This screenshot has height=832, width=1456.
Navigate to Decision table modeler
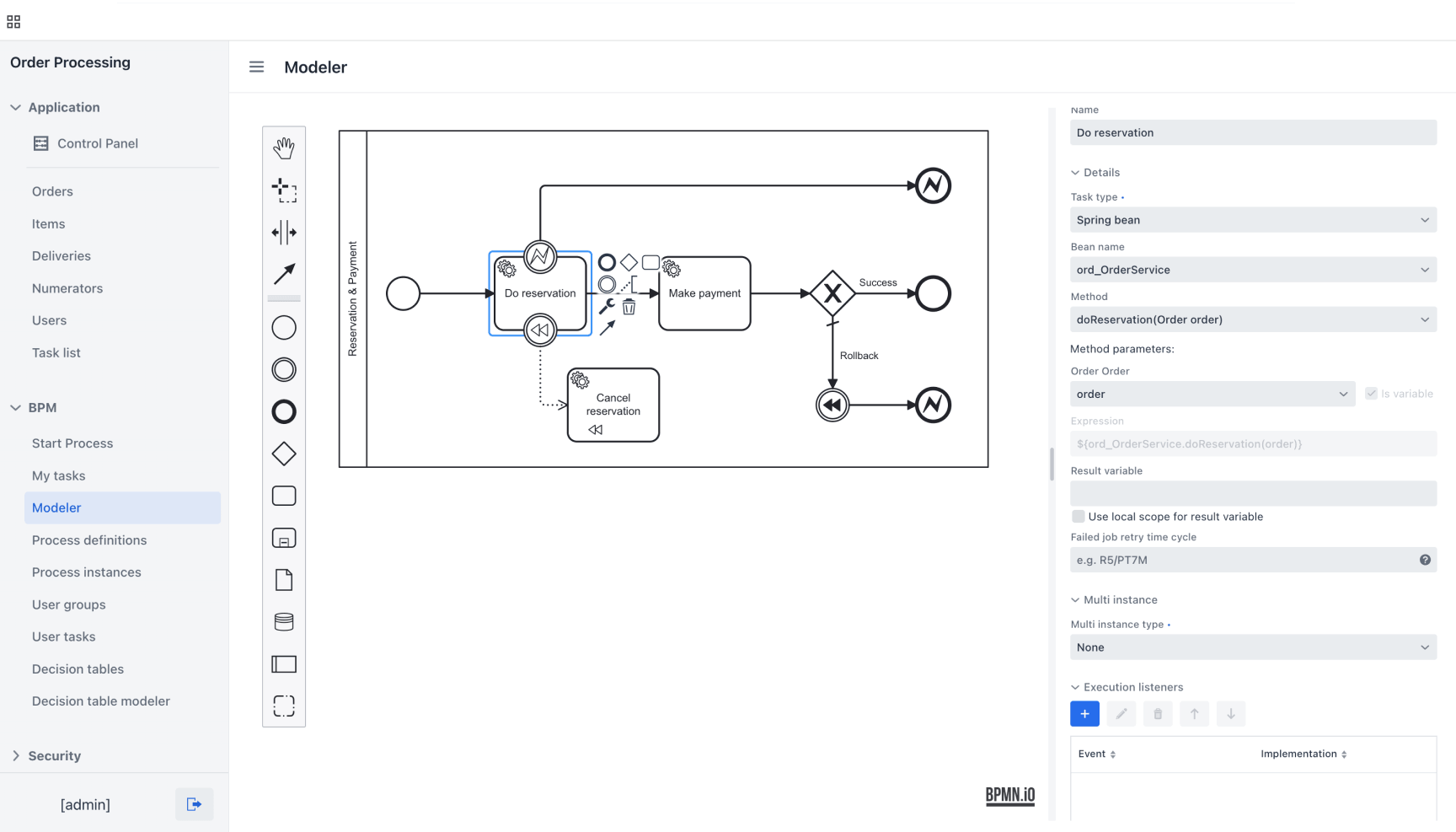[x=101, y=701]
